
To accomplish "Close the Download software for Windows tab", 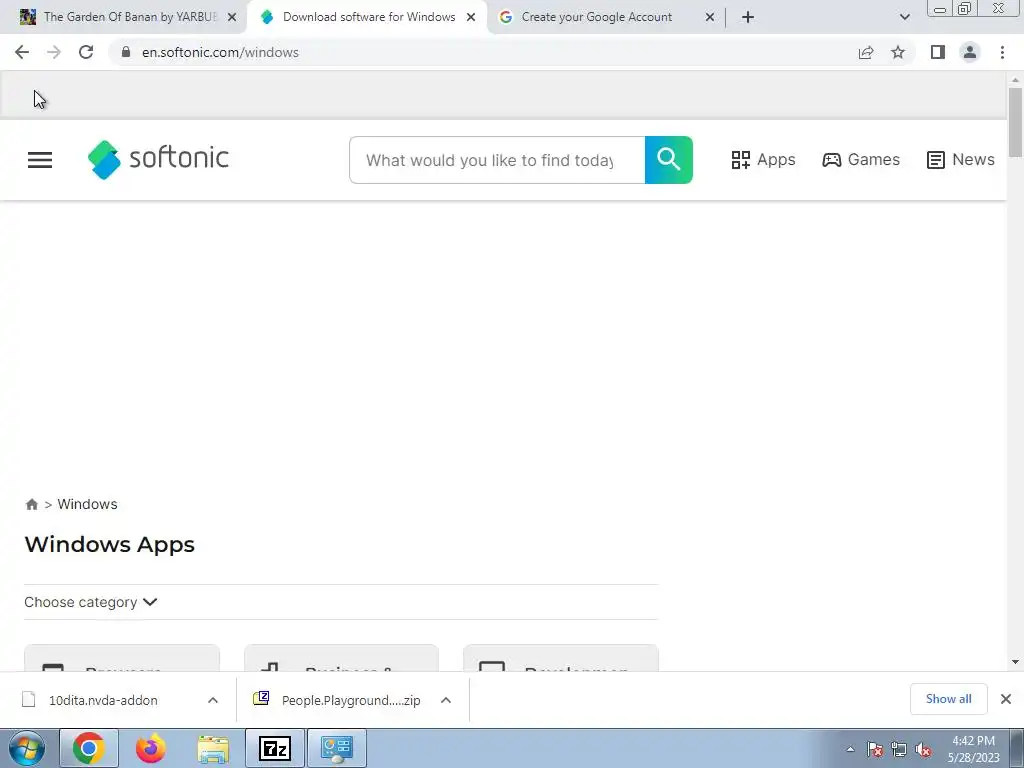I will (x=471, y=17).
